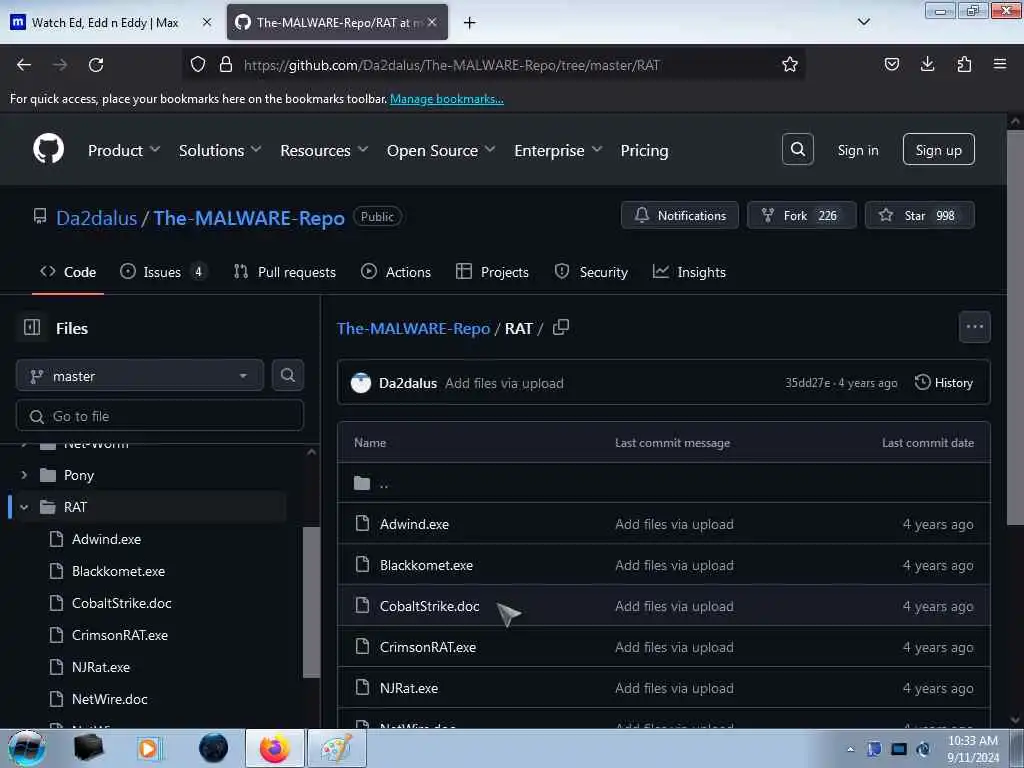Select Blackkomet.exe in sidebar tree
Image resolution: width=1024 pixels, height=768 pixels.
tap(118, 571)
